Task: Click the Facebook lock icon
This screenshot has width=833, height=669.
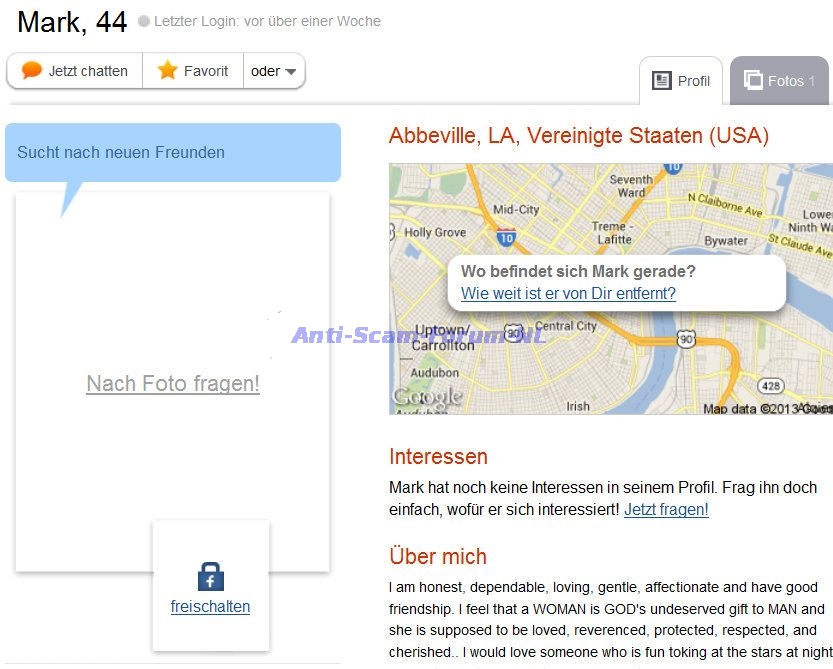Action: click(211, 577)
